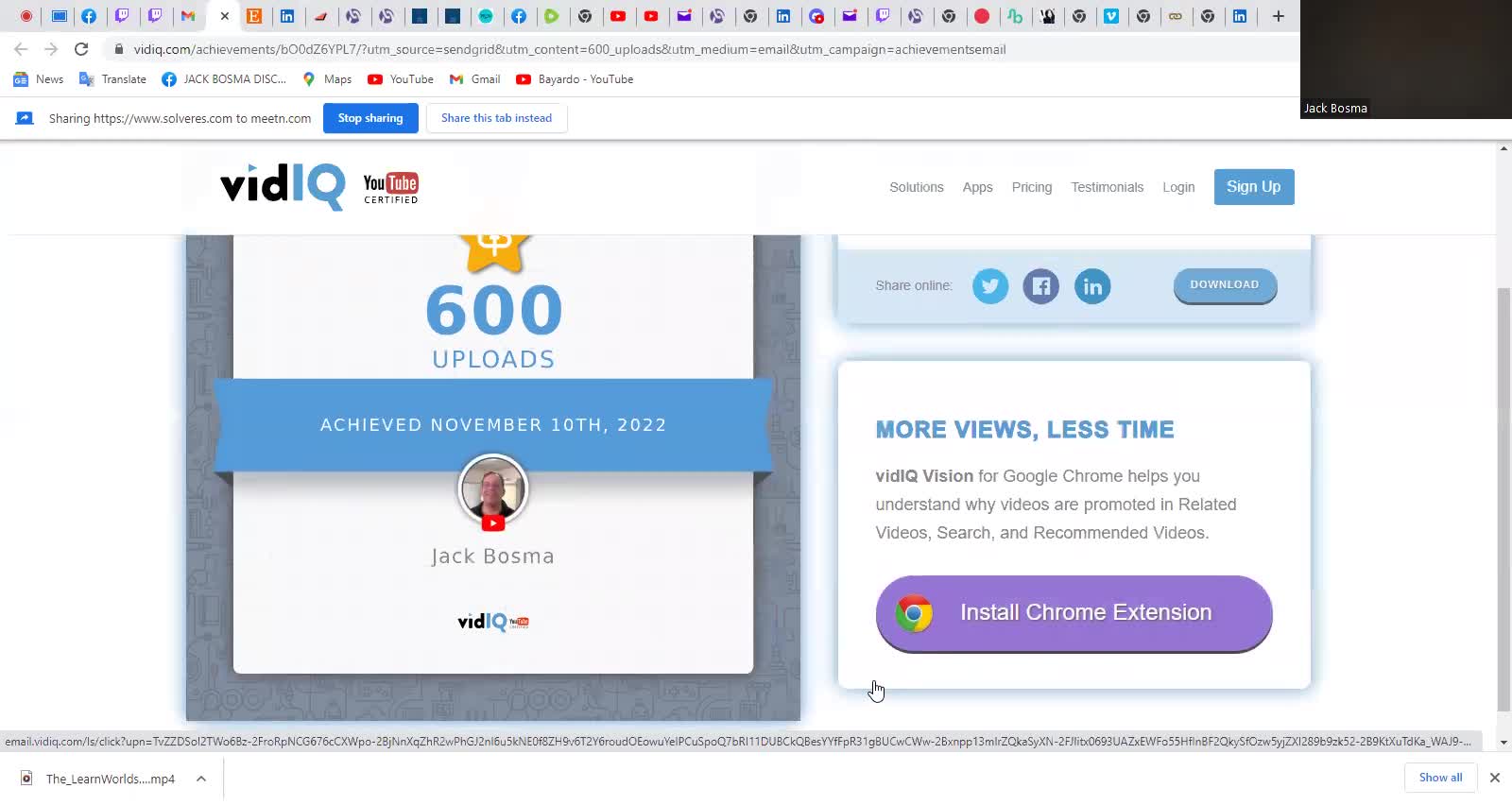Click MORE VIEWS, LESS TIME heading
The image size is (1512, 805).
(x=1024, y=430)
